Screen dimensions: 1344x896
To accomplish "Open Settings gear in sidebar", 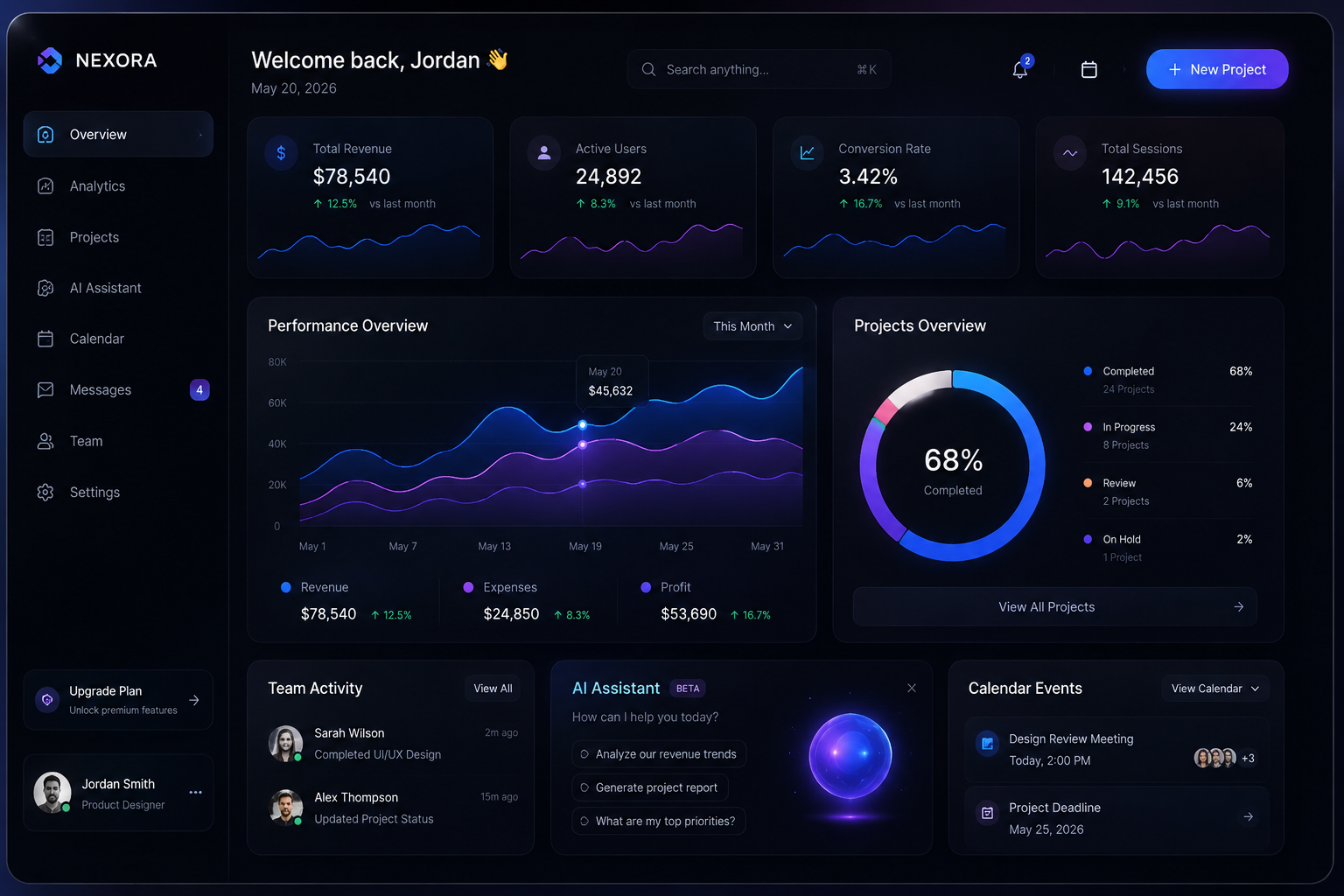I will point(45,492).
